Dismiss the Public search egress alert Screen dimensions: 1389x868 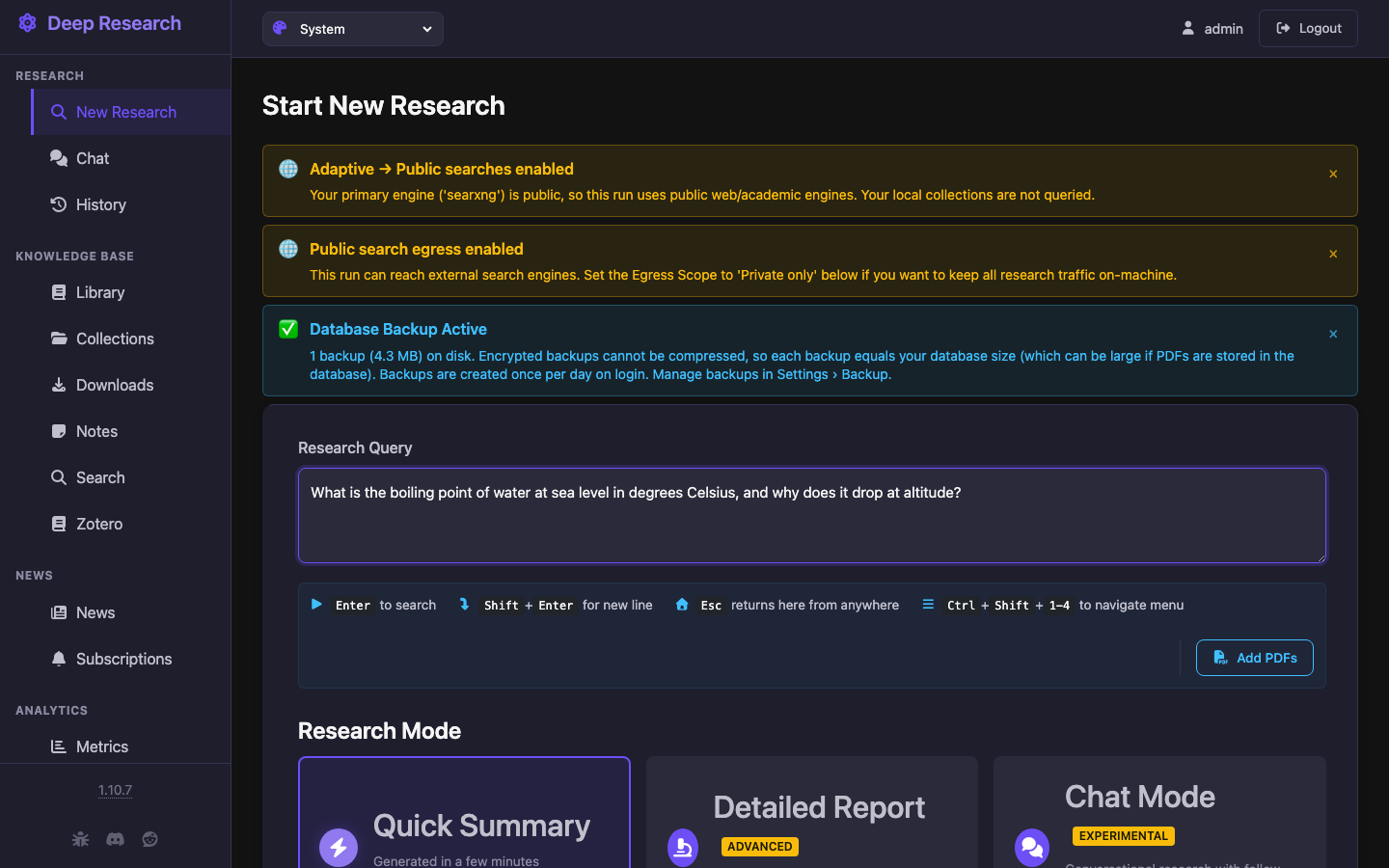point(1333,254)
